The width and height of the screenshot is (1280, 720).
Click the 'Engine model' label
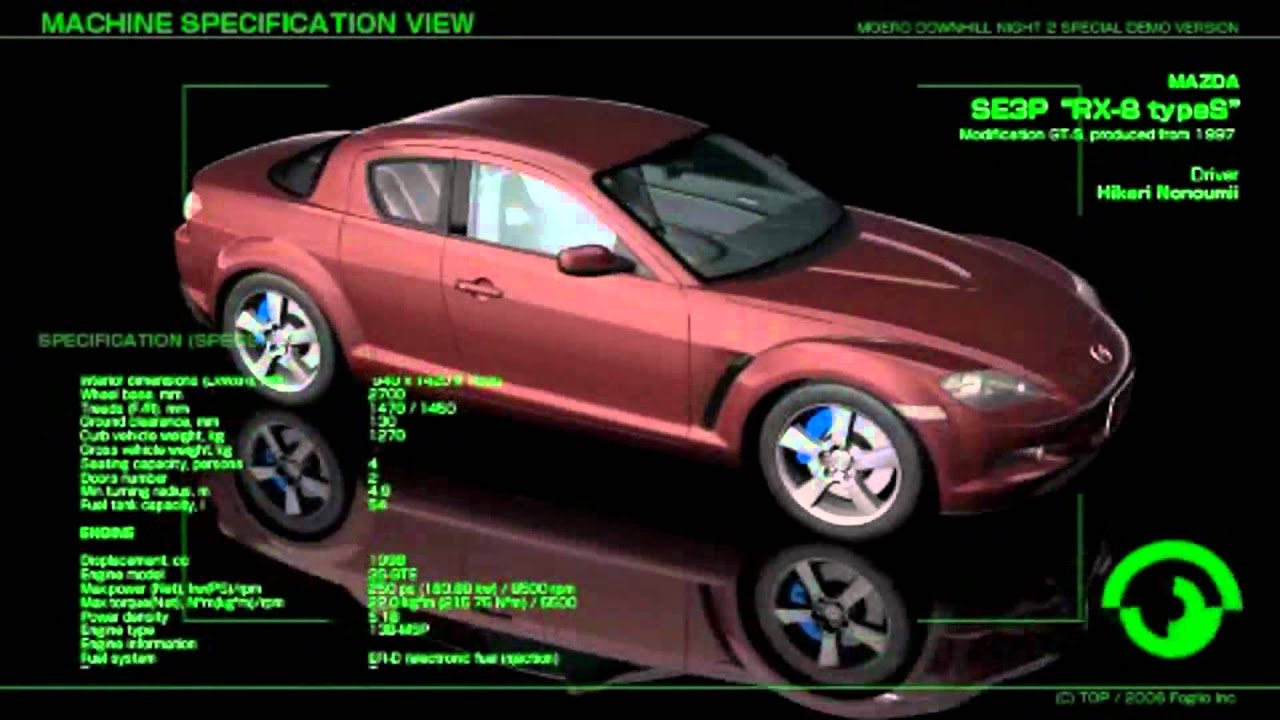[x=121, y=575]
